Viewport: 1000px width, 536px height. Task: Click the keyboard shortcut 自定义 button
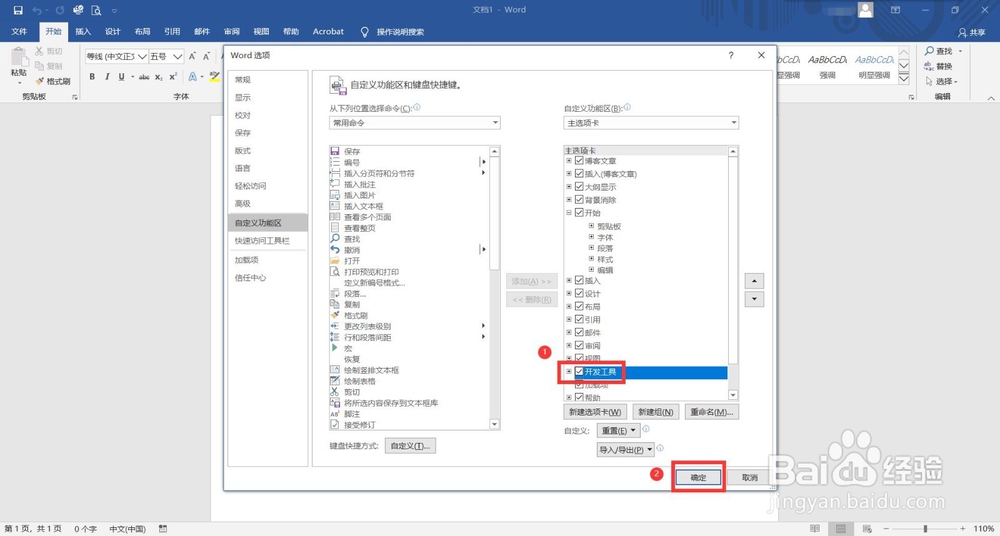point(411,446)
